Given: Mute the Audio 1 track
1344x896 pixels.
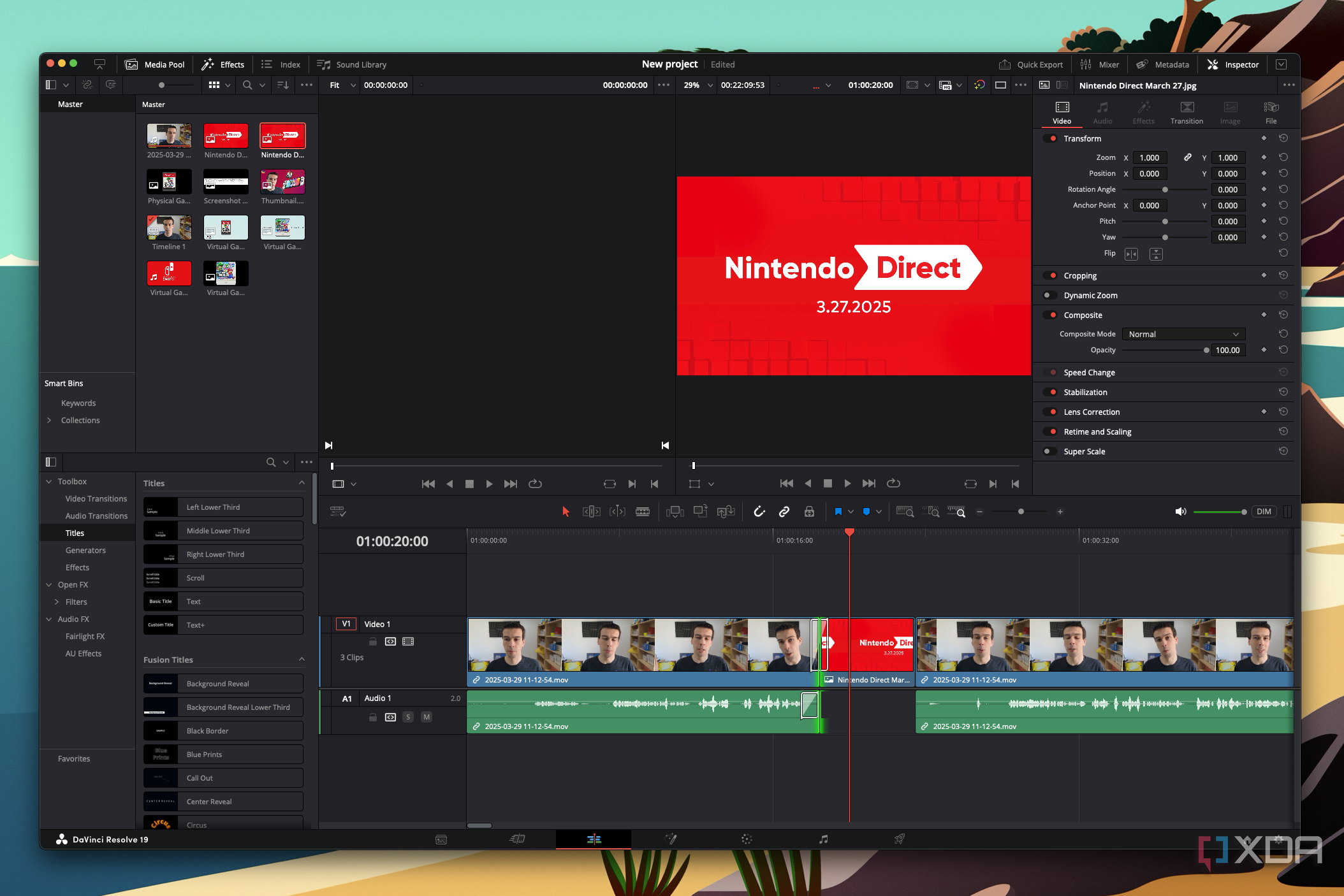Looking at the screenshot, I should click(x=427, y=717).
